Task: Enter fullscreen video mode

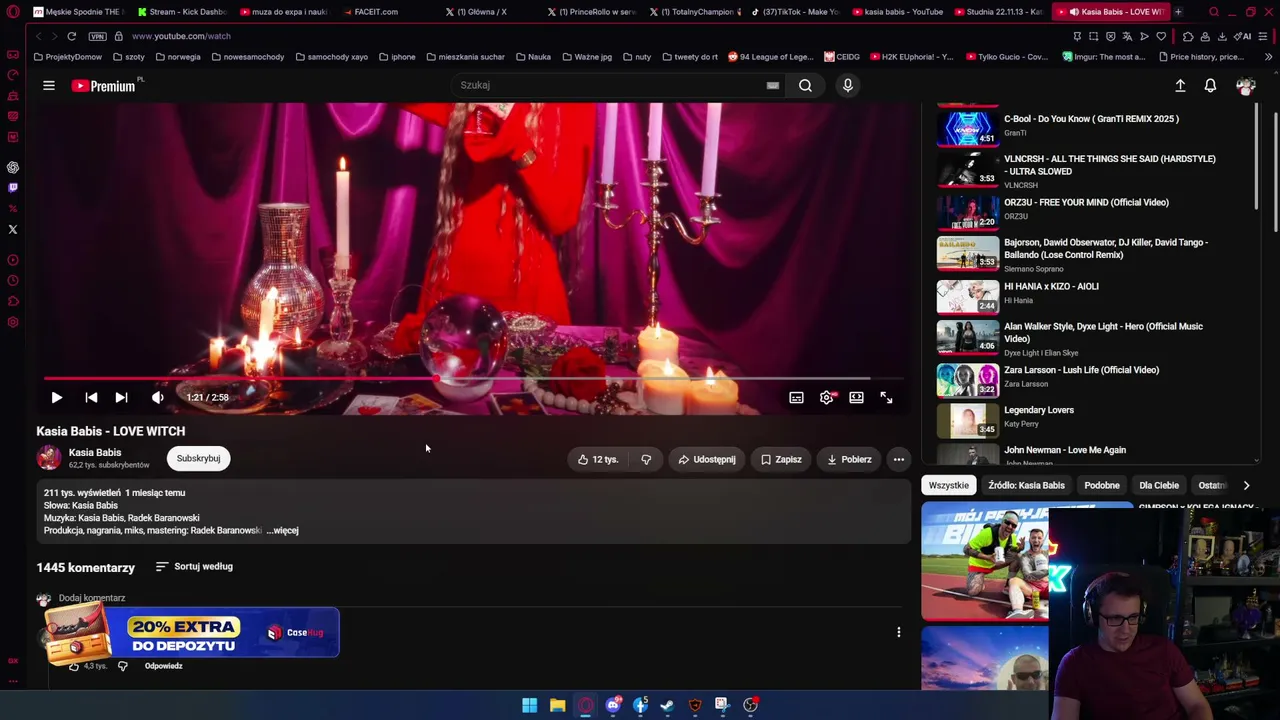Action: [x=886, y=397]
